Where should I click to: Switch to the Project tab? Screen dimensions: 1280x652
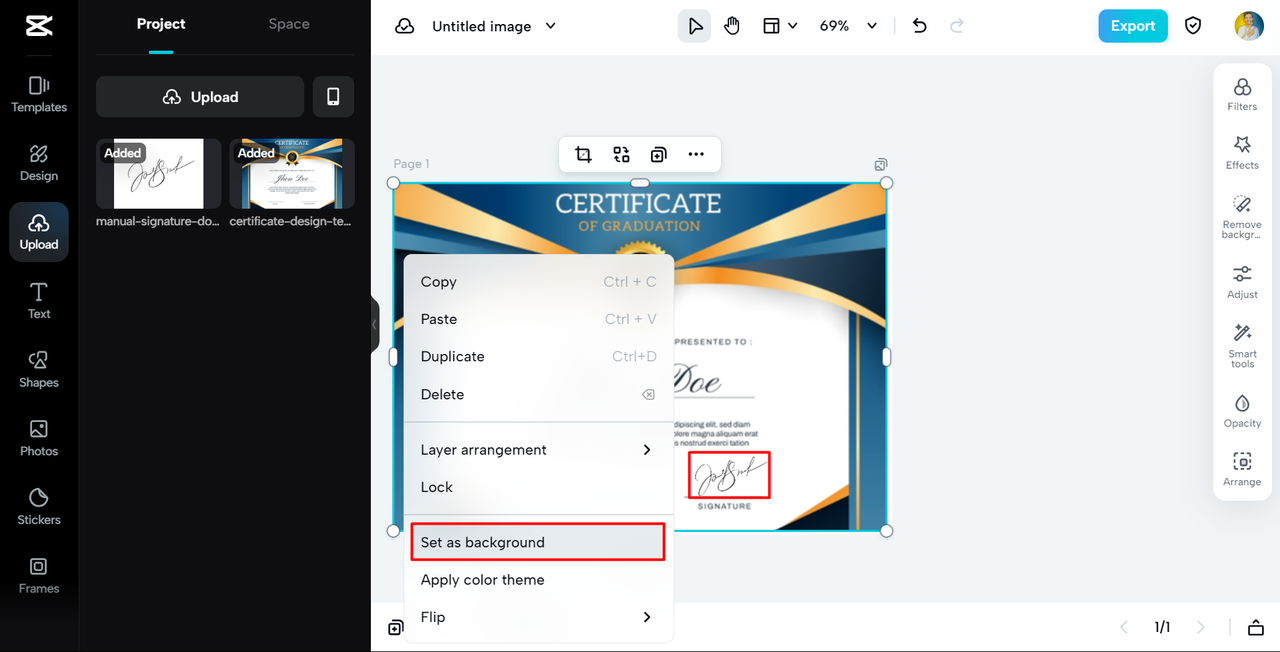pyautogui.click(x=161, y=24)
